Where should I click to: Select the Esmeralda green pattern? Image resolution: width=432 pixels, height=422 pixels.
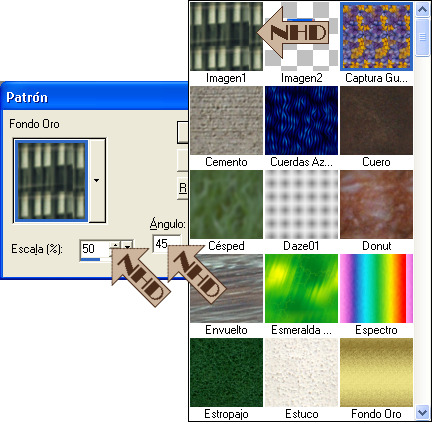click(x=301, y=288)
